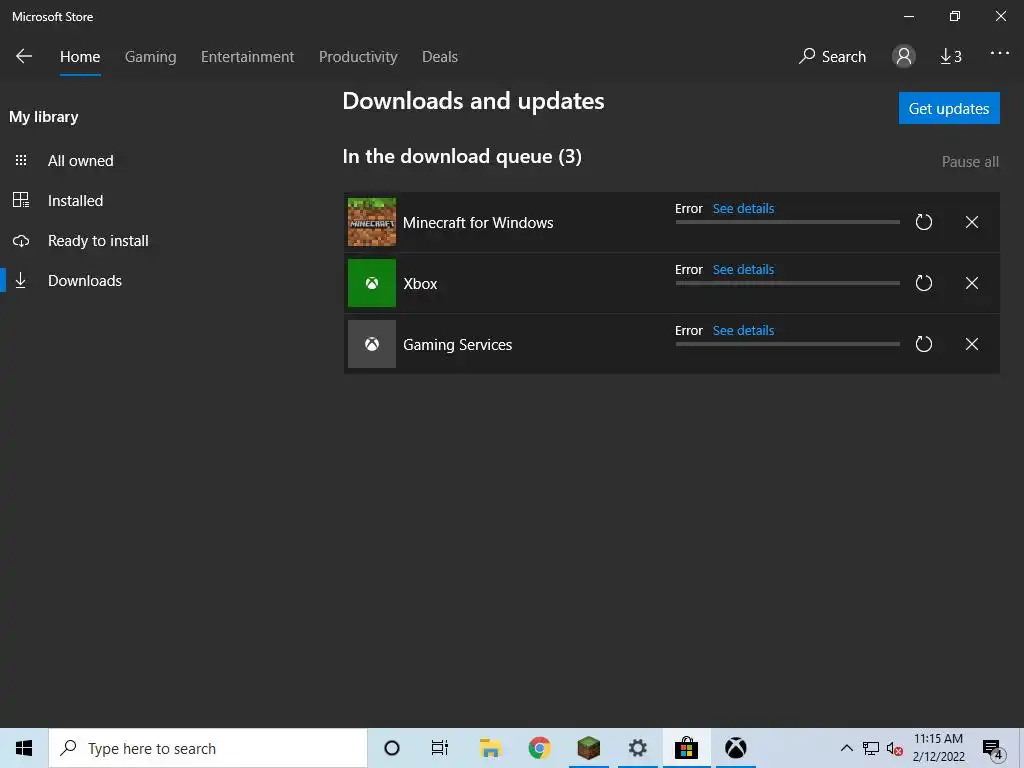This screenshot has width=1024, height=768.
Task: Switch to the Gaming tab
Action: pos(150,57)
